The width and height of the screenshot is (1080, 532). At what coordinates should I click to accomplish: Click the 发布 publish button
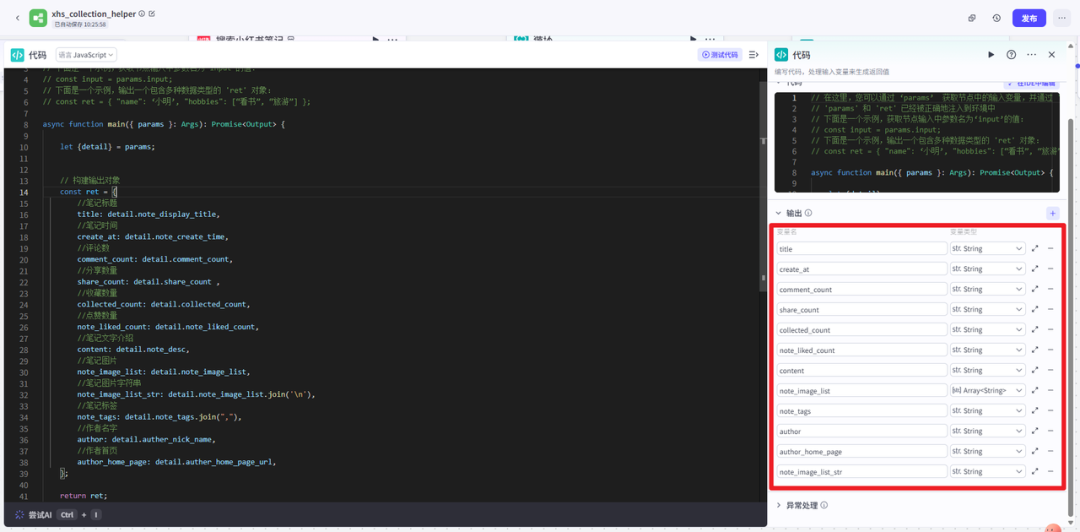coord(1029,18)
